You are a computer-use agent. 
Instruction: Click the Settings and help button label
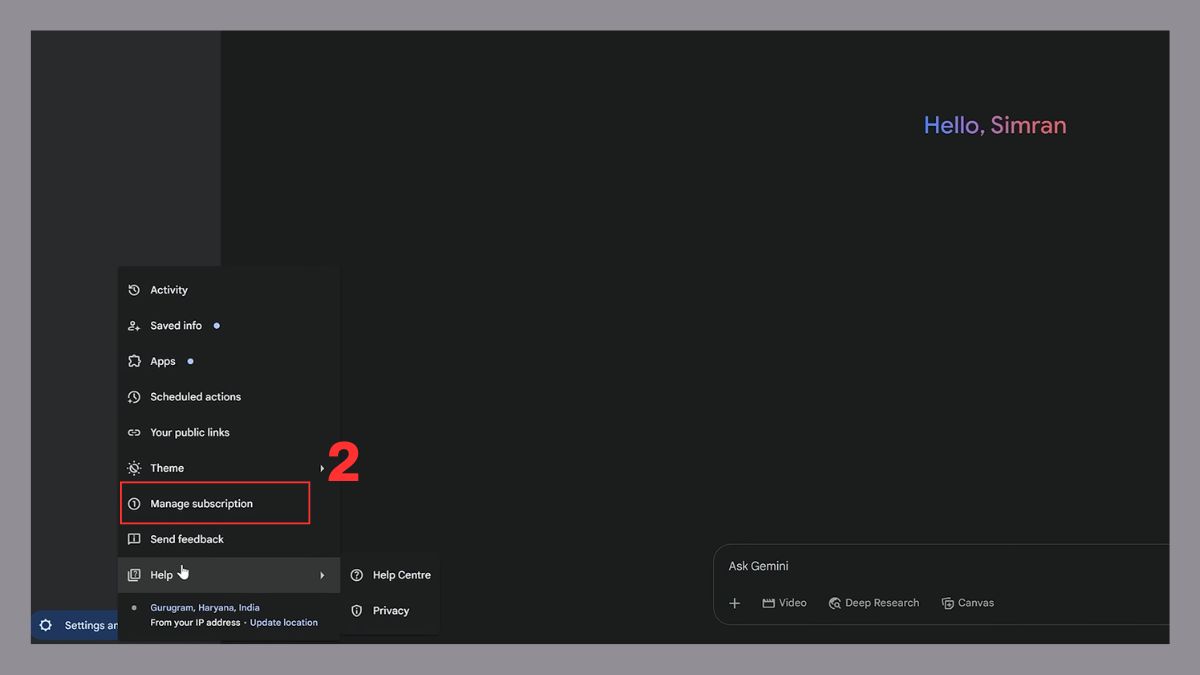pos(91,626)
